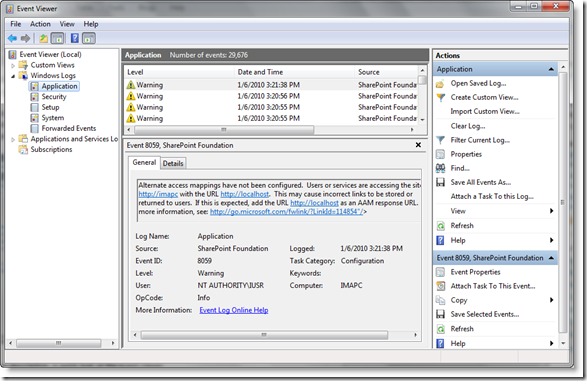This screenshot has width=587, height=381.
Task: Open the Help menu in menu bar
Action: (91, 24)
